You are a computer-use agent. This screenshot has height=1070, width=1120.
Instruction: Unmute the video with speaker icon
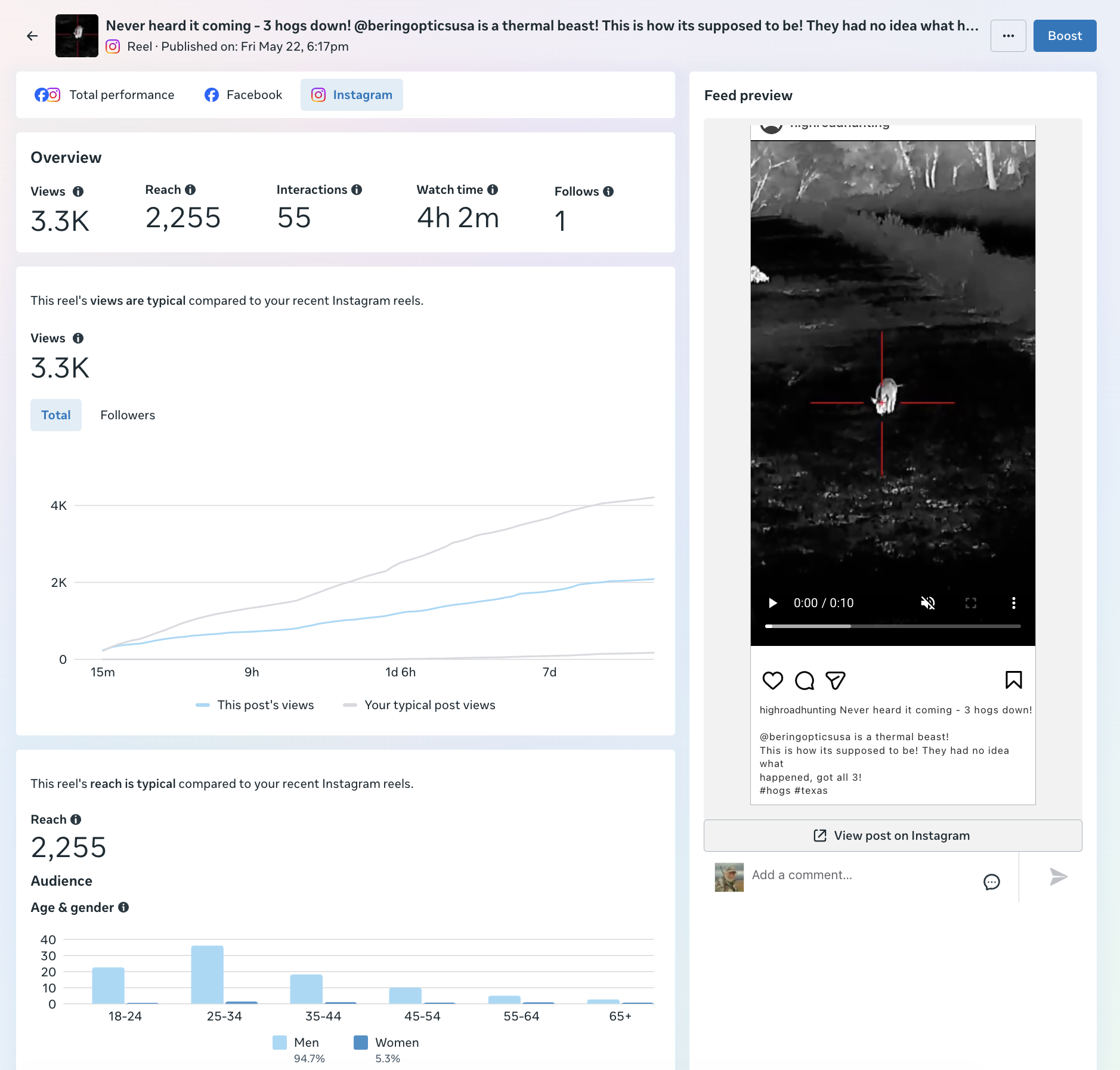pos(928,603)
